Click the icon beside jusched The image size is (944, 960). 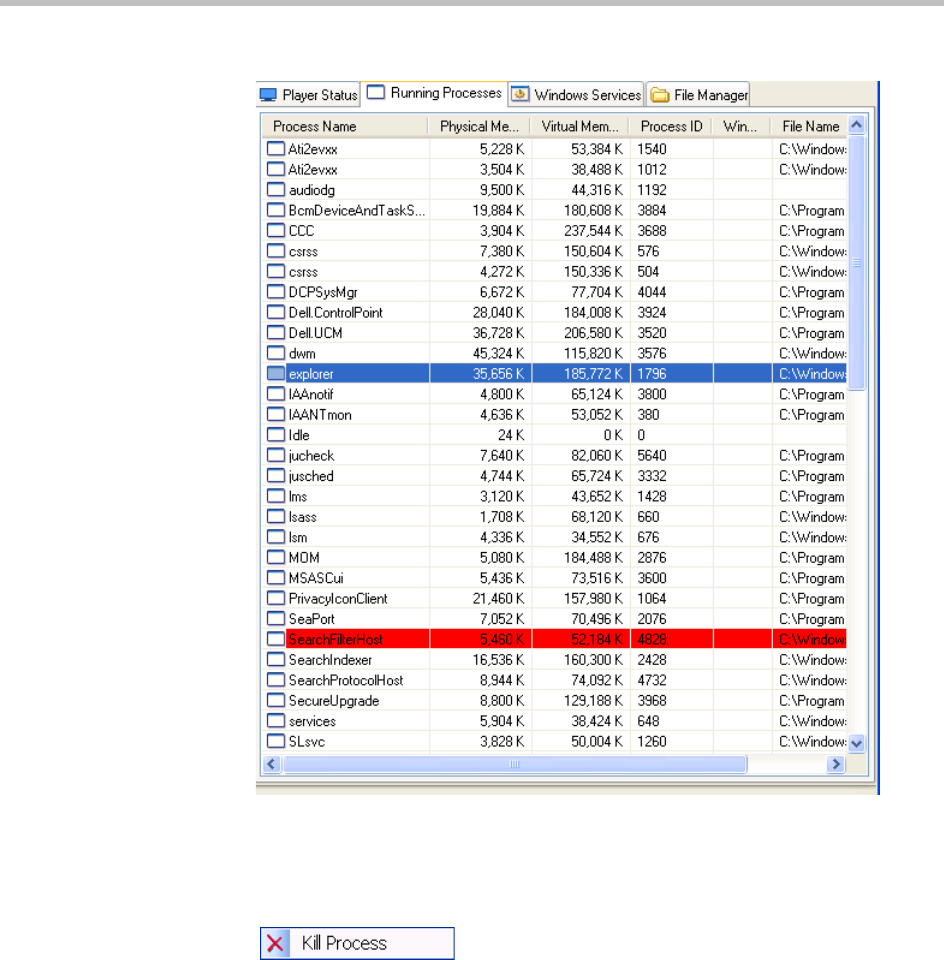pos(276,476)
